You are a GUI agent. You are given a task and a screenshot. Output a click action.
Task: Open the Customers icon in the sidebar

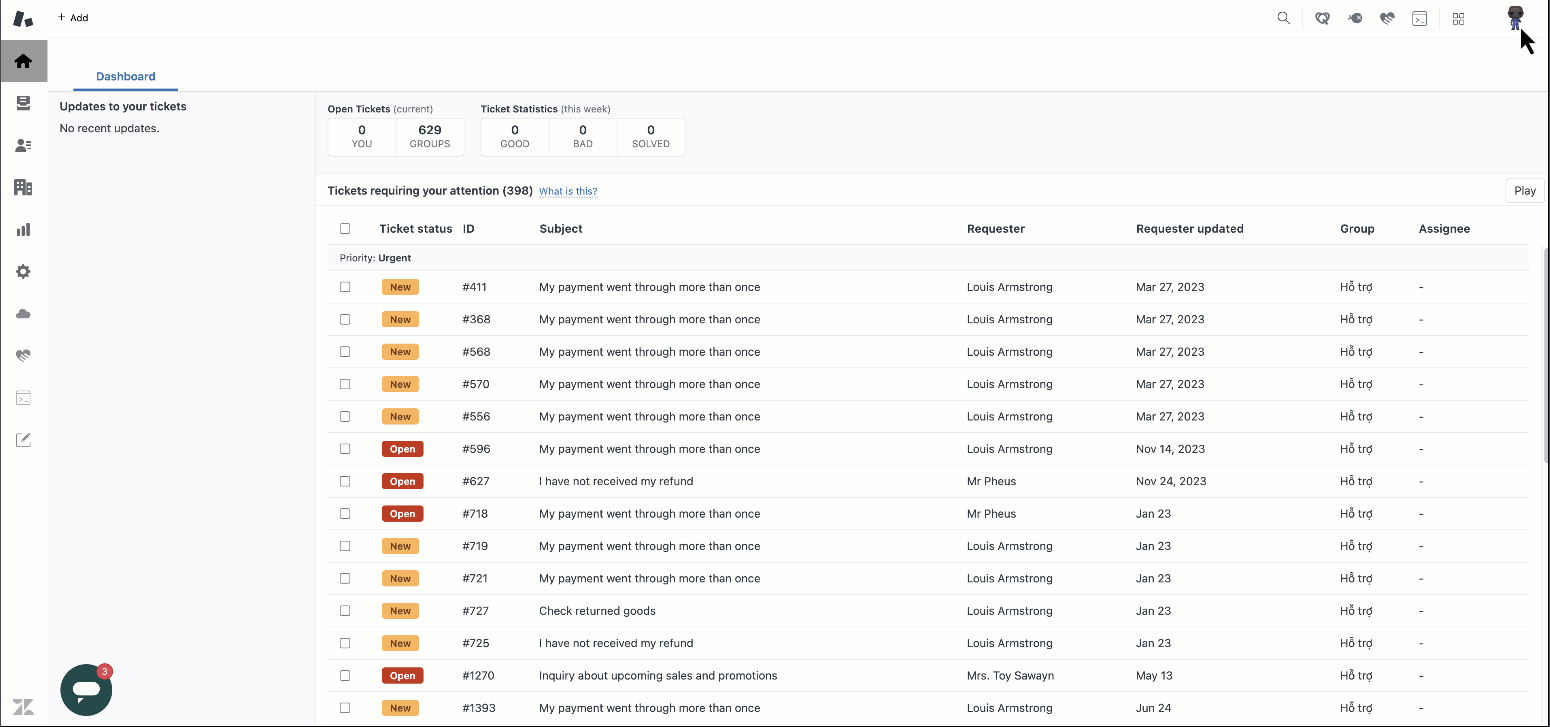(x=23, y=145)
